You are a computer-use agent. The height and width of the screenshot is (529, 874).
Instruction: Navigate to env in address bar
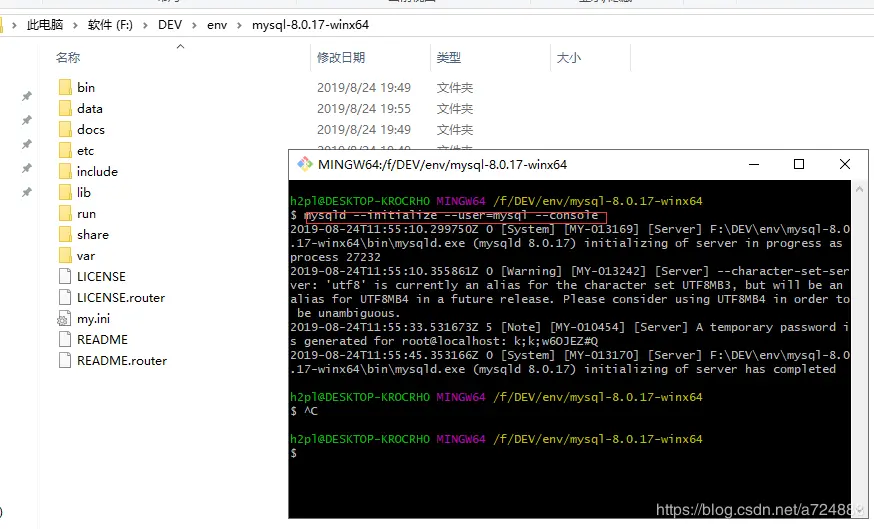pyautogui.click(x=217, y=25)
